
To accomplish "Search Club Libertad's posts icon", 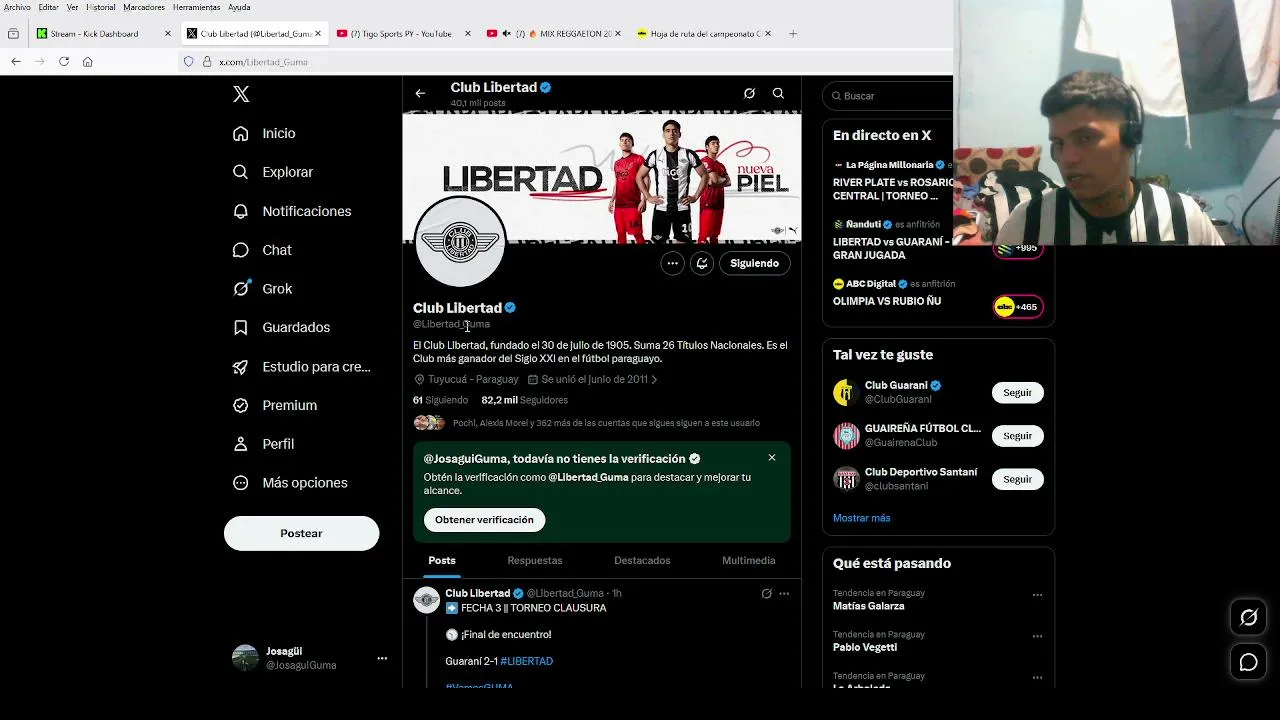I will point(778,93).
